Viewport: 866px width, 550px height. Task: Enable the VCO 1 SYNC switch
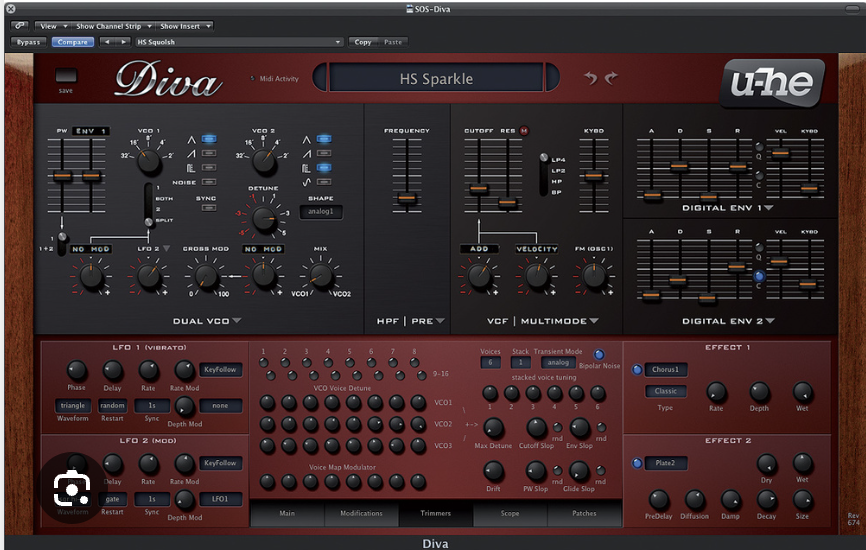coord(209,208)
